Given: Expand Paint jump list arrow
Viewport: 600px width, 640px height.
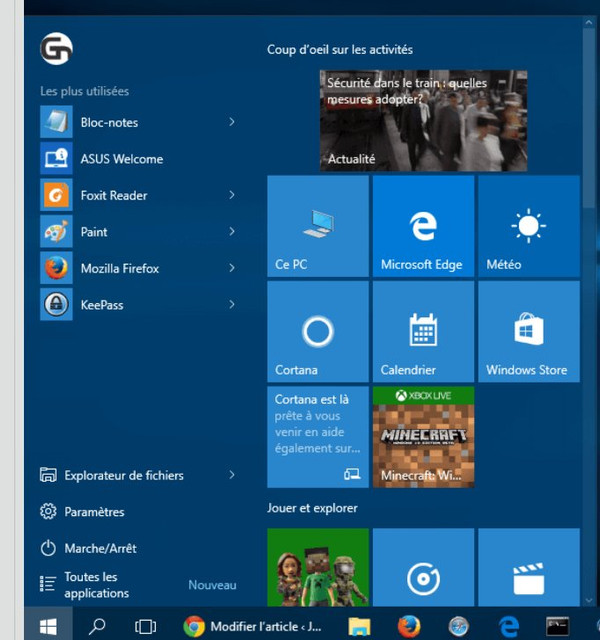Looking at the screenshot, I should coord(232,231).
